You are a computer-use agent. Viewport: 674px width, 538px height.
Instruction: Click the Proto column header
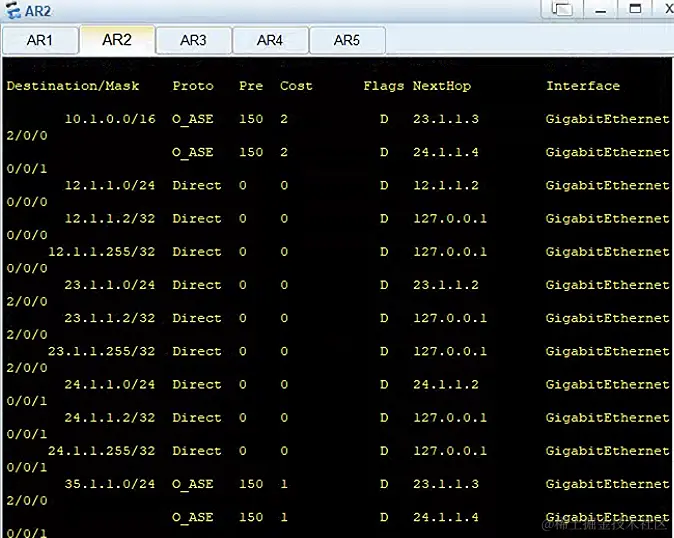193,86
